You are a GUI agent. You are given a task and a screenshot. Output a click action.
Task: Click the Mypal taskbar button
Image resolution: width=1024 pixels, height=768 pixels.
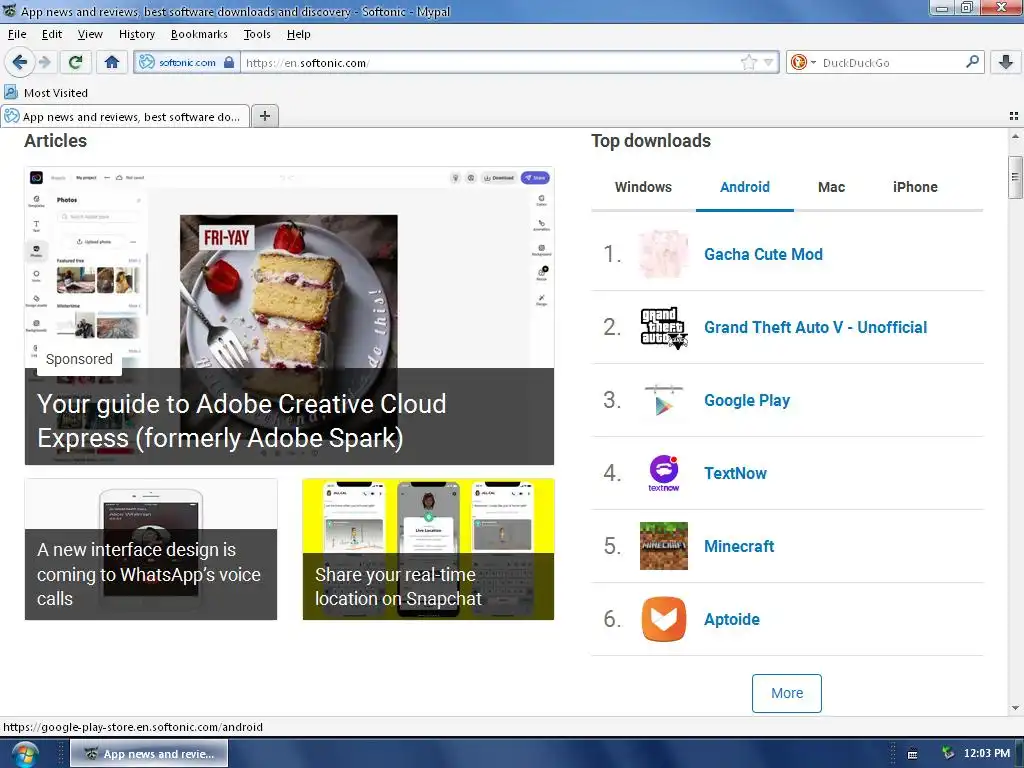(149, 754)
